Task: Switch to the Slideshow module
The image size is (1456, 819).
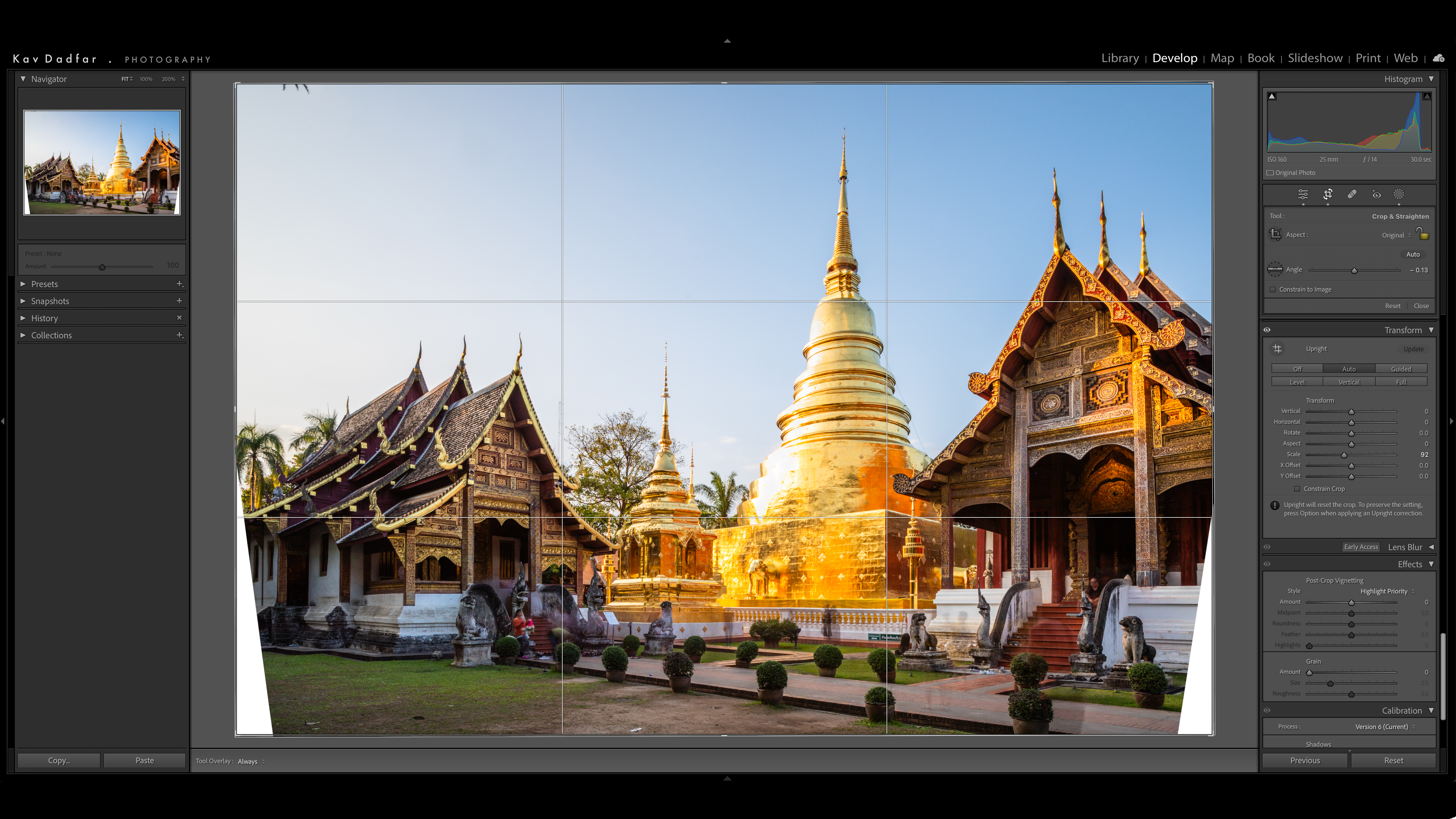Action: (1315, 58)
